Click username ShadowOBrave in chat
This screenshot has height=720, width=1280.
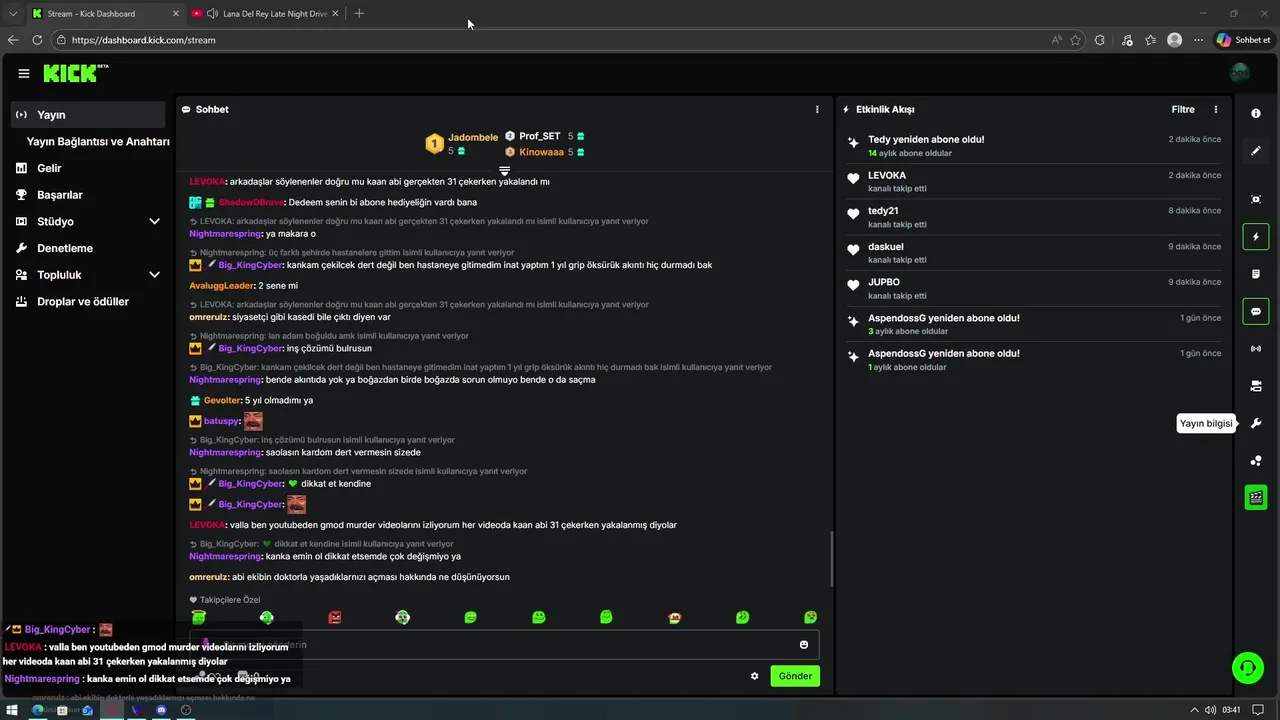(x=251, y=202)
